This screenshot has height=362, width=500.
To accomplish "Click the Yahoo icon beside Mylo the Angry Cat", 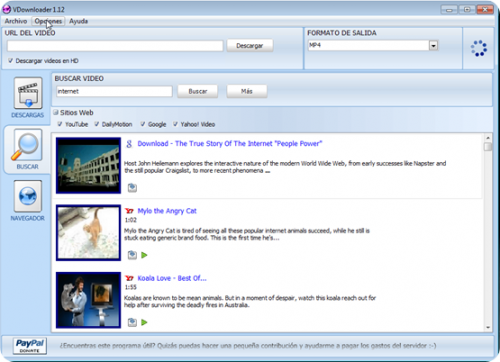I will (129, 211).
